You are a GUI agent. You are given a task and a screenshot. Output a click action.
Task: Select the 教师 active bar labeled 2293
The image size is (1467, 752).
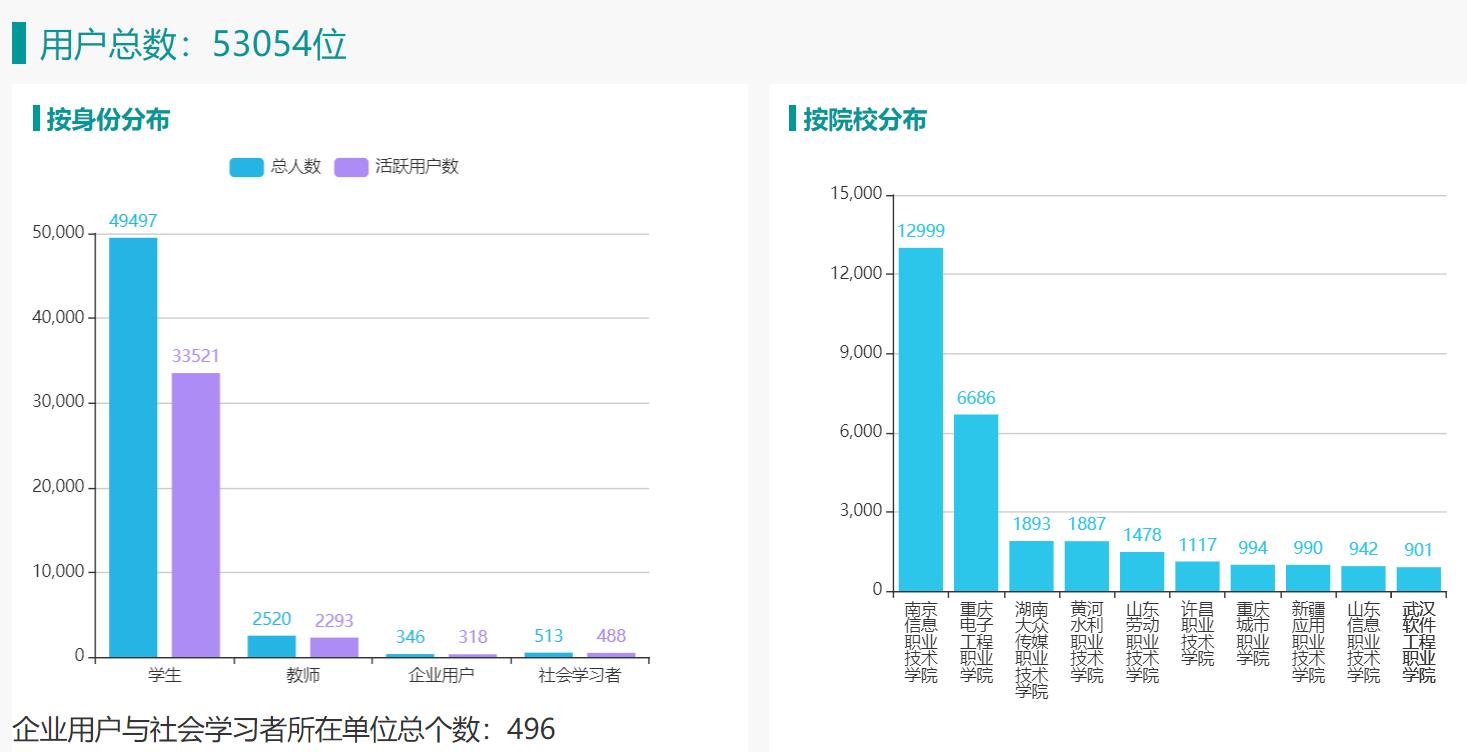pyautogui.click(x=334, y=648)
